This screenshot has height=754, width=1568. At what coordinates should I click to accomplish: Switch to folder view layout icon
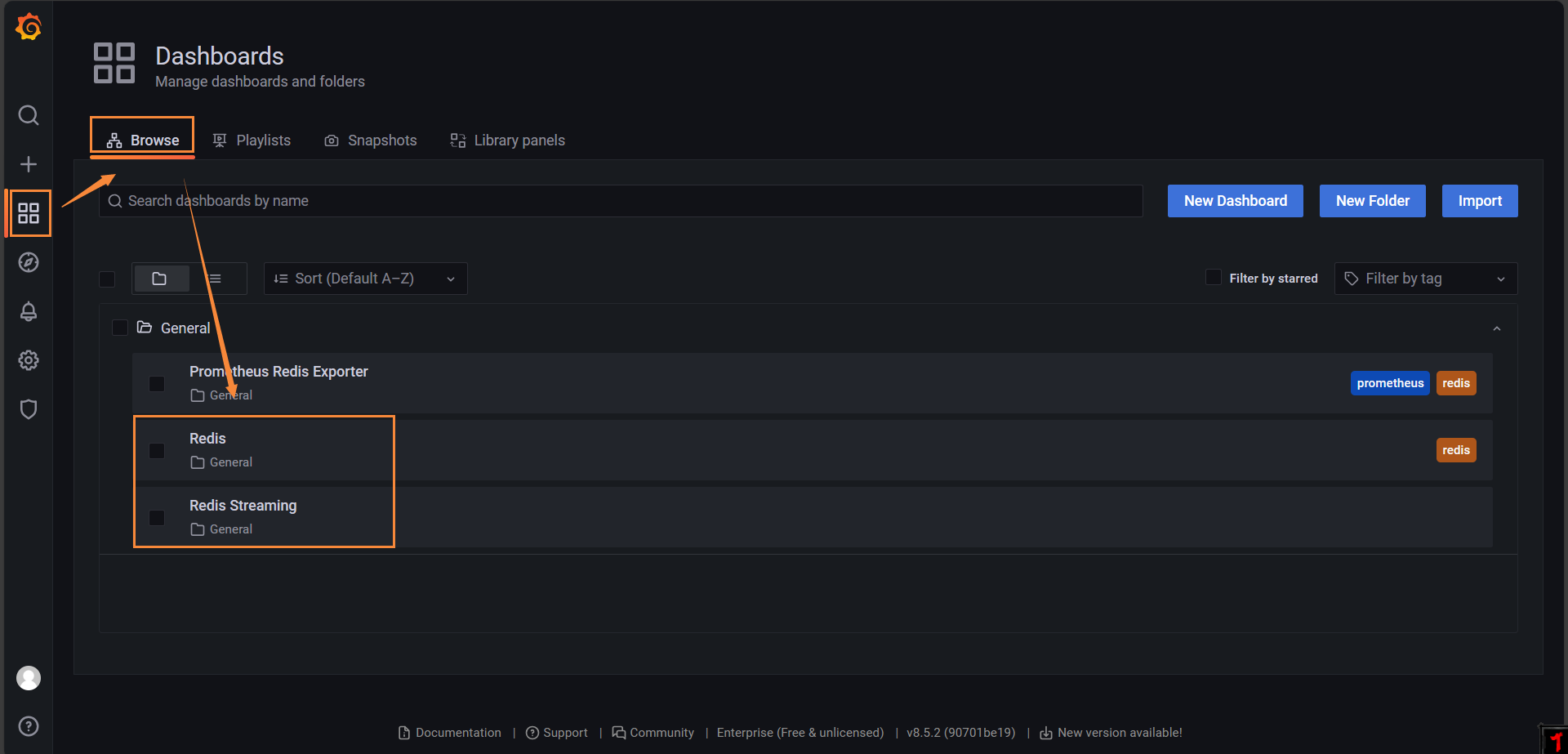[160, 279]
